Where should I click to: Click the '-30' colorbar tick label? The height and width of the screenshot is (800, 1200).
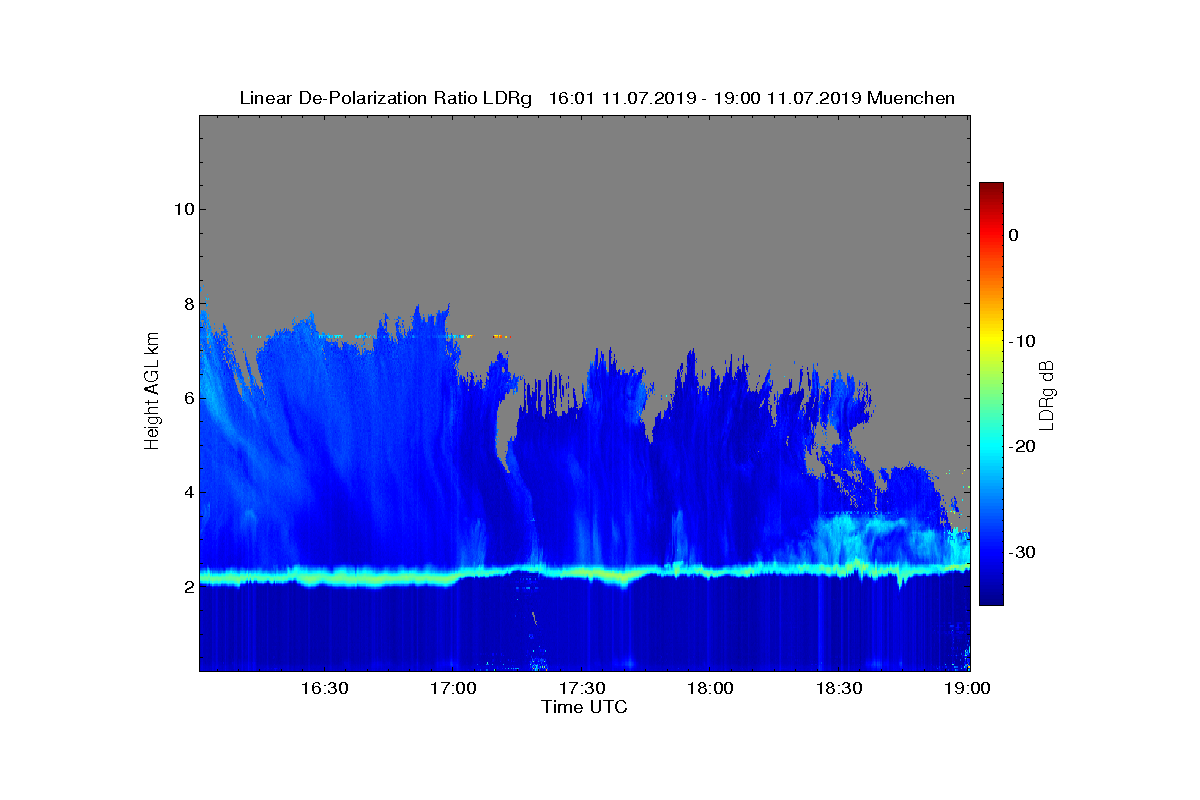point(1022,552)
